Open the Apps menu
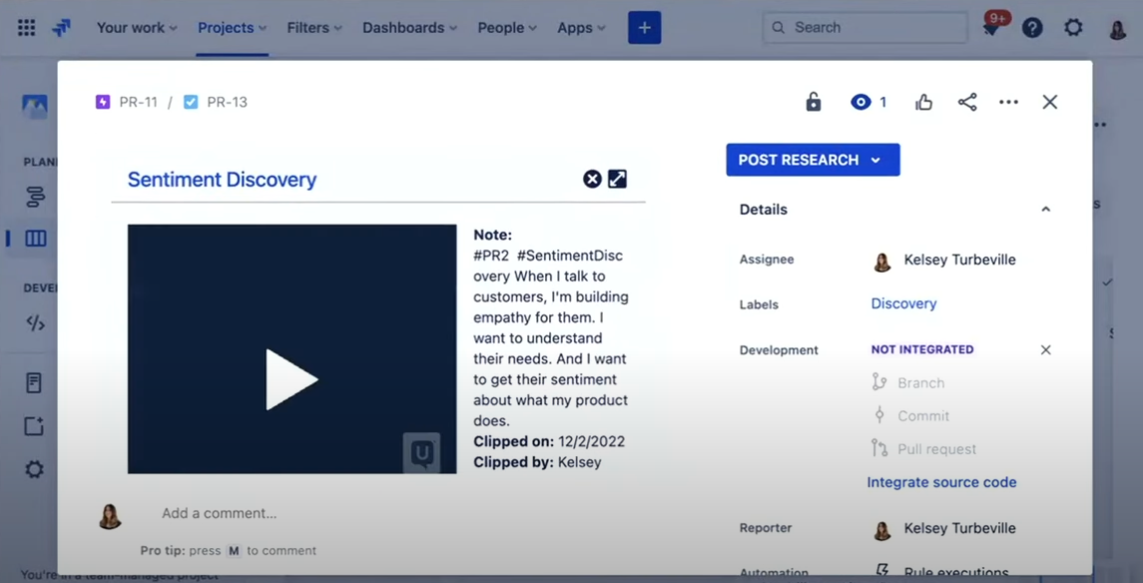Screen dimensions: 1143x583 581,28
